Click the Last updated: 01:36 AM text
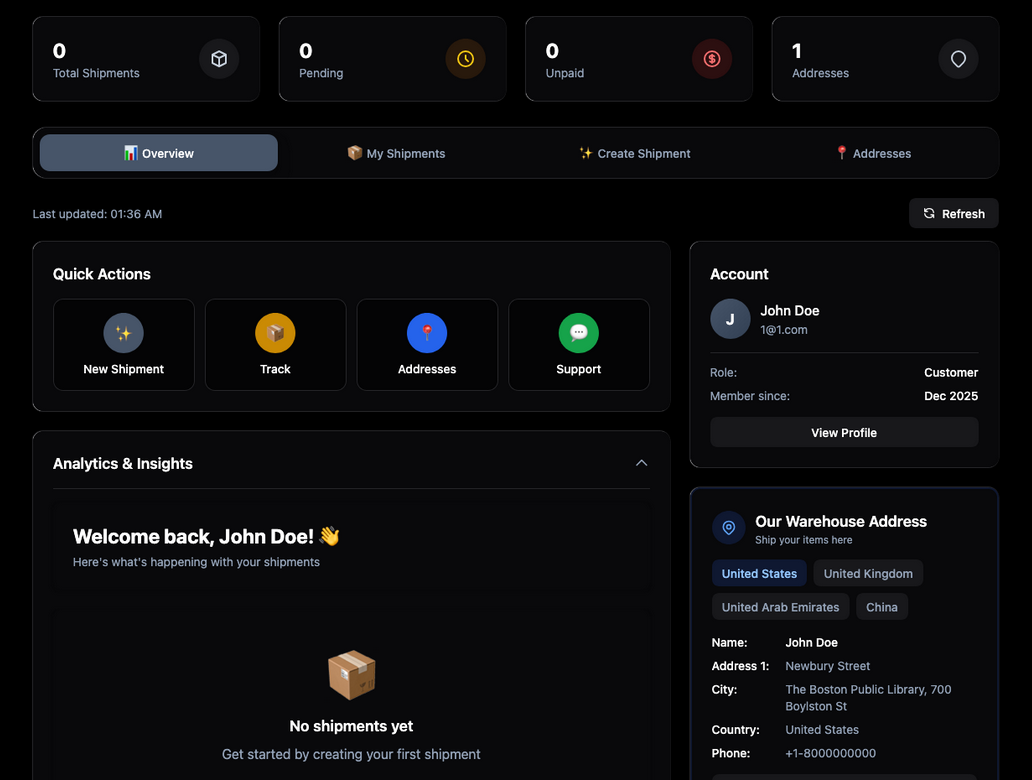The width and height of the screenshot is (1032, 780). click(x=97, y=214)
